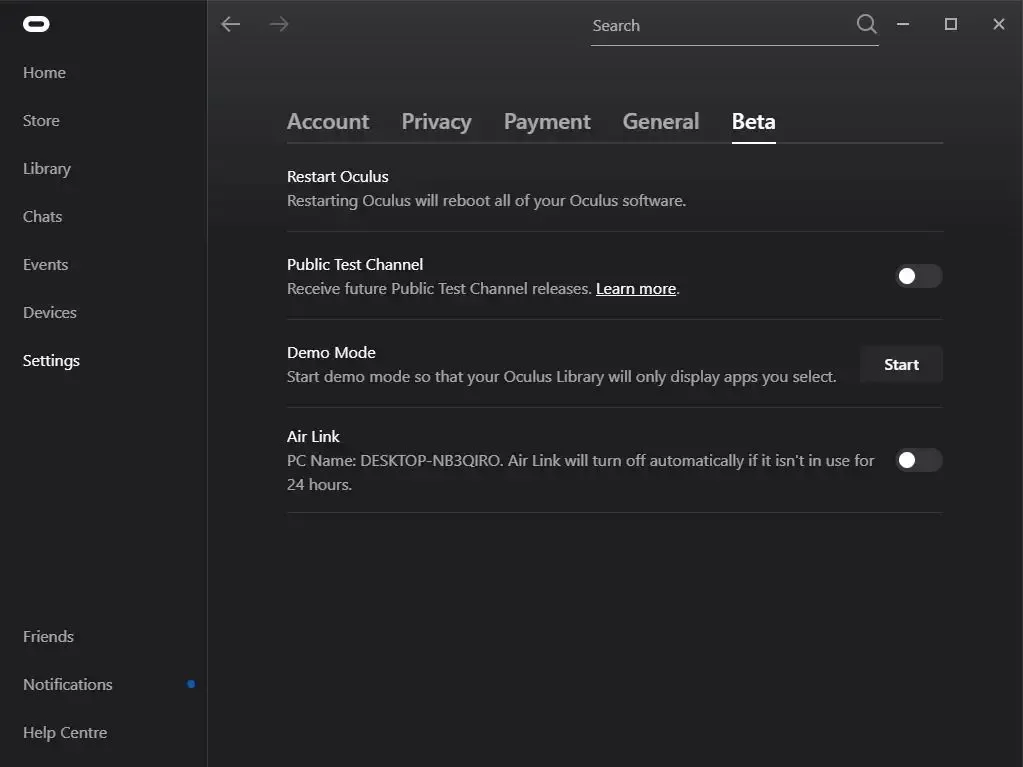This screenshot has height=767, width=1023.
Task: Open Notifications in the sidebar
Action: [68, 684]
